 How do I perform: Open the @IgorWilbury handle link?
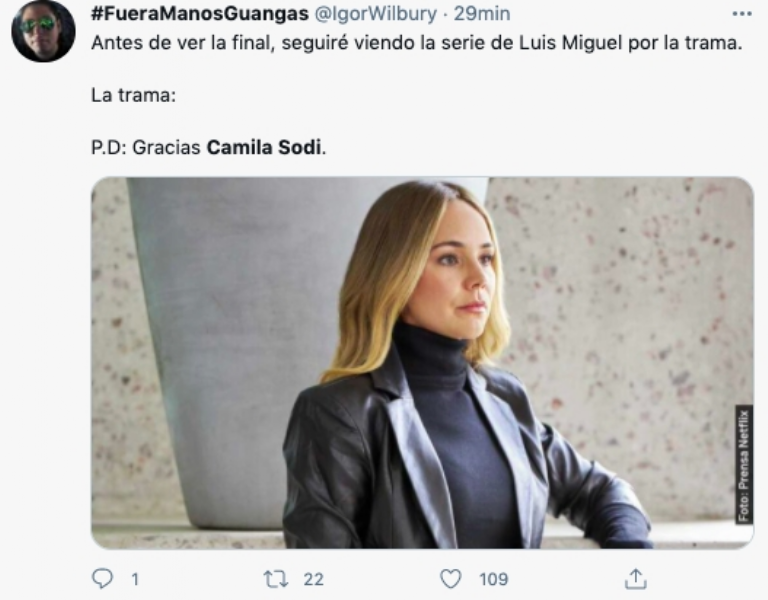click(x=375, y=14)
